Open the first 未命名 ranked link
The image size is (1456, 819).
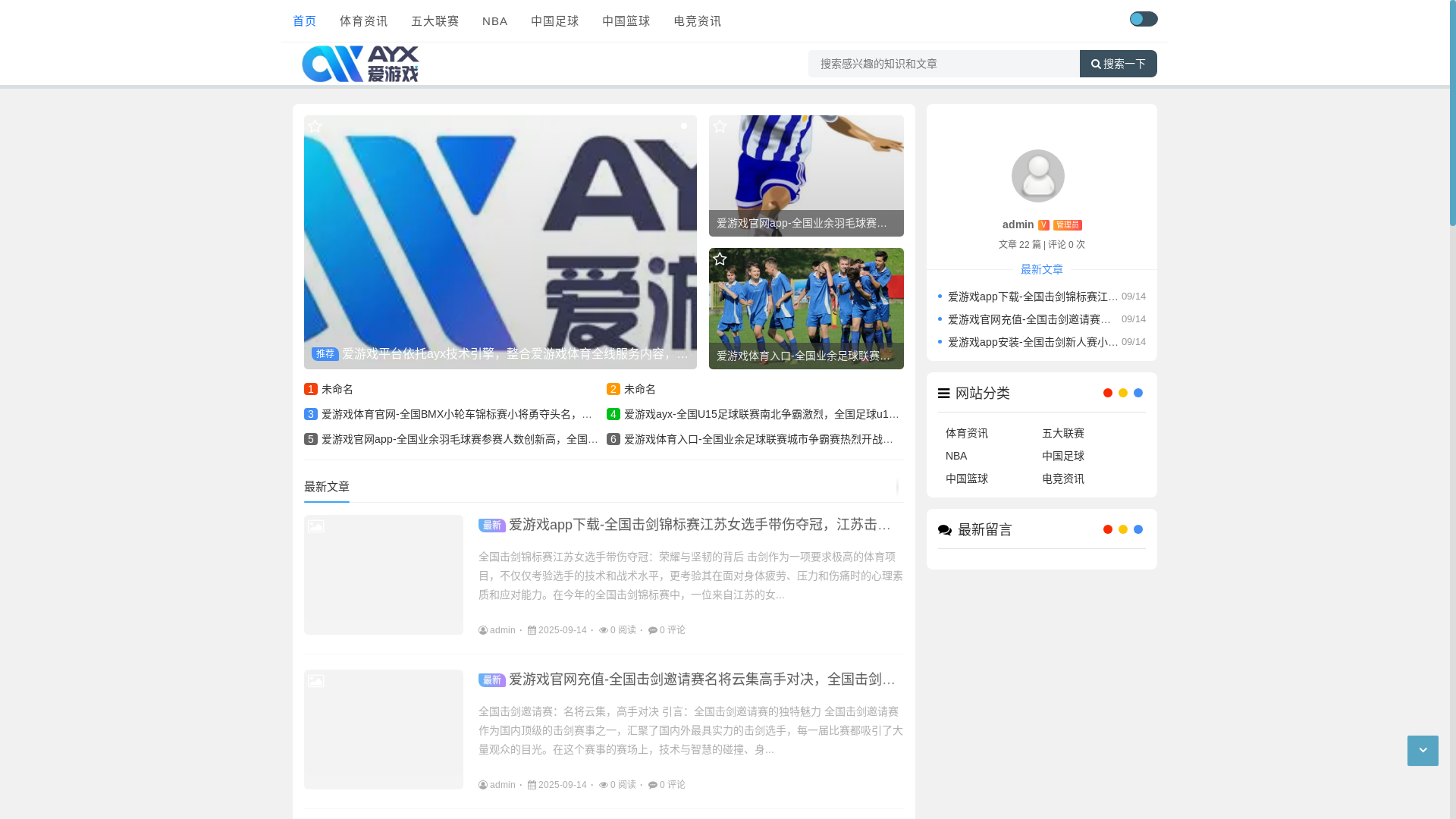point(337,389)
